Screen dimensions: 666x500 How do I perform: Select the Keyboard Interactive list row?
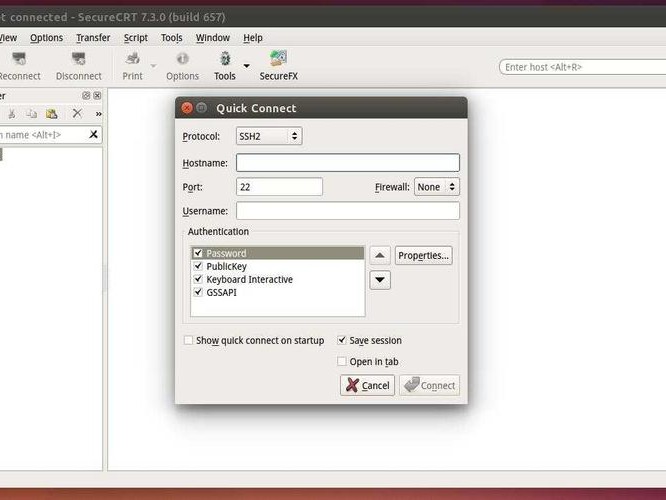pos(278,279)
